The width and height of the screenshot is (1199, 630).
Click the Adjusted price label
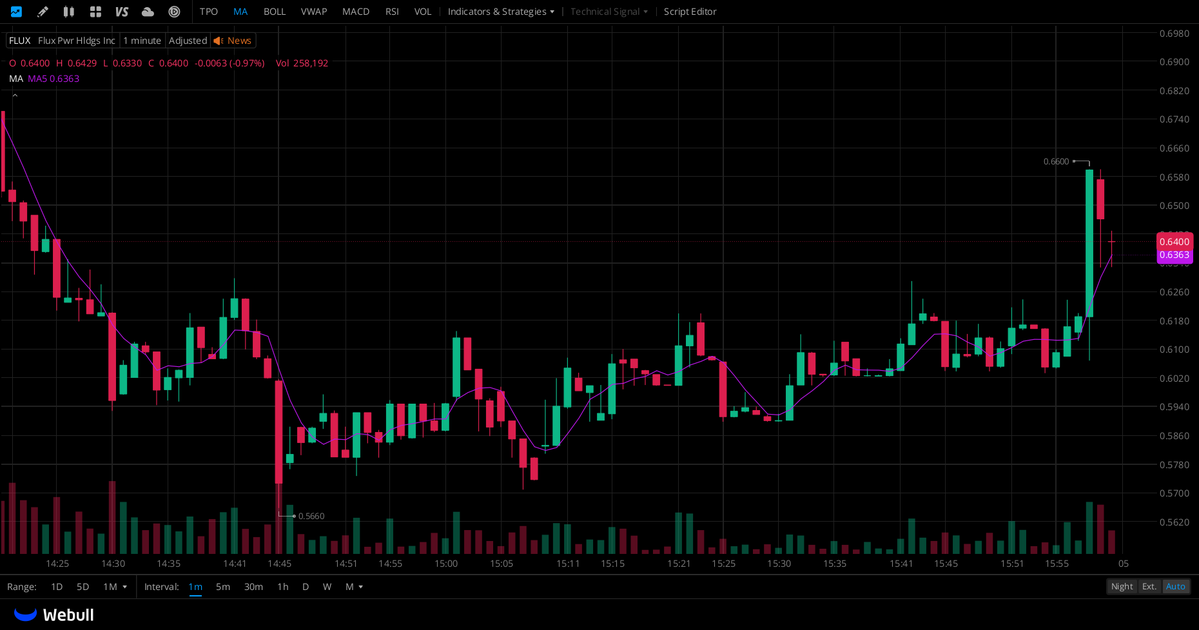pos(187,41)
